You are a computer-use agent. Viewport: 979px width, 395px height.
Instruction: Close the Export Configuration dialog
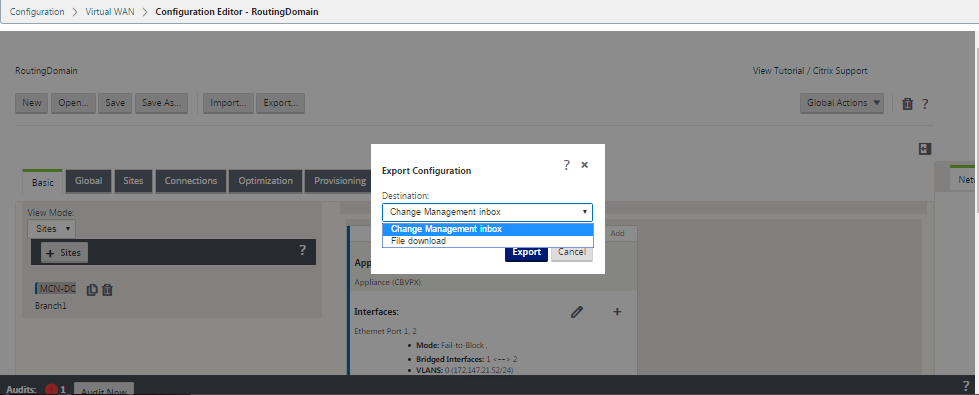pyautogui.click(x=584, y=165)
